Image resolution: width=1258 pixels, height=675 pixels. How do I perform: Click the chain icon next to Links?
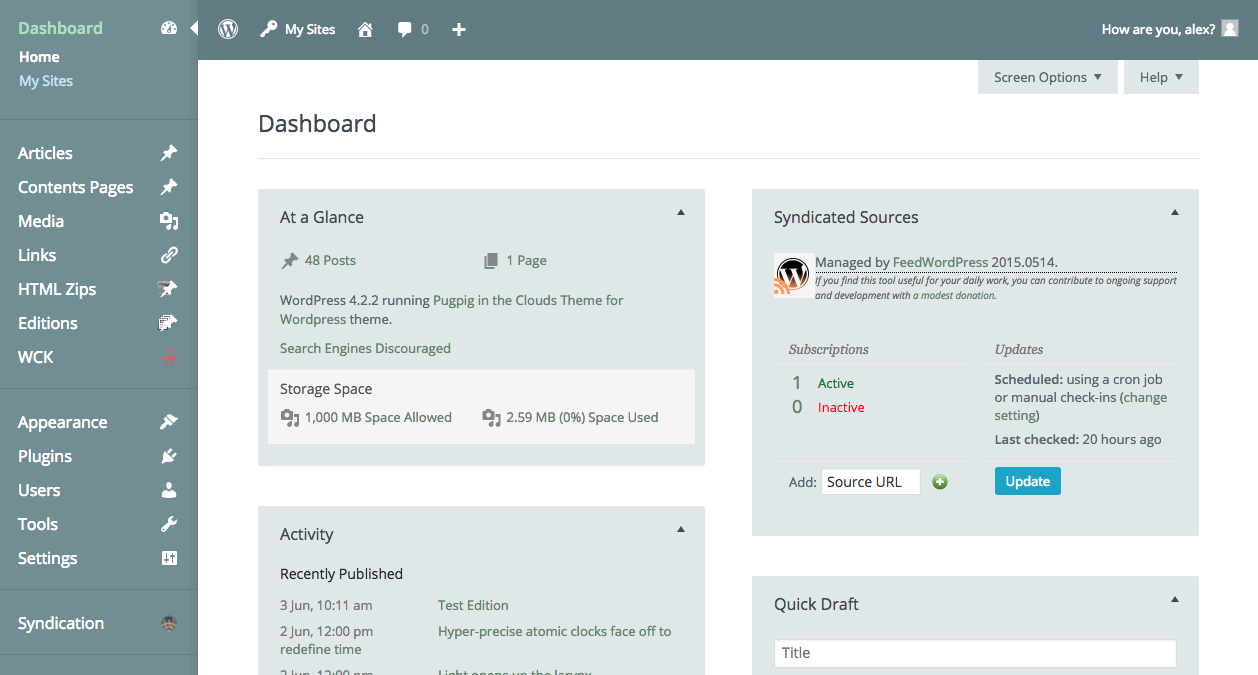pos(169,255)
